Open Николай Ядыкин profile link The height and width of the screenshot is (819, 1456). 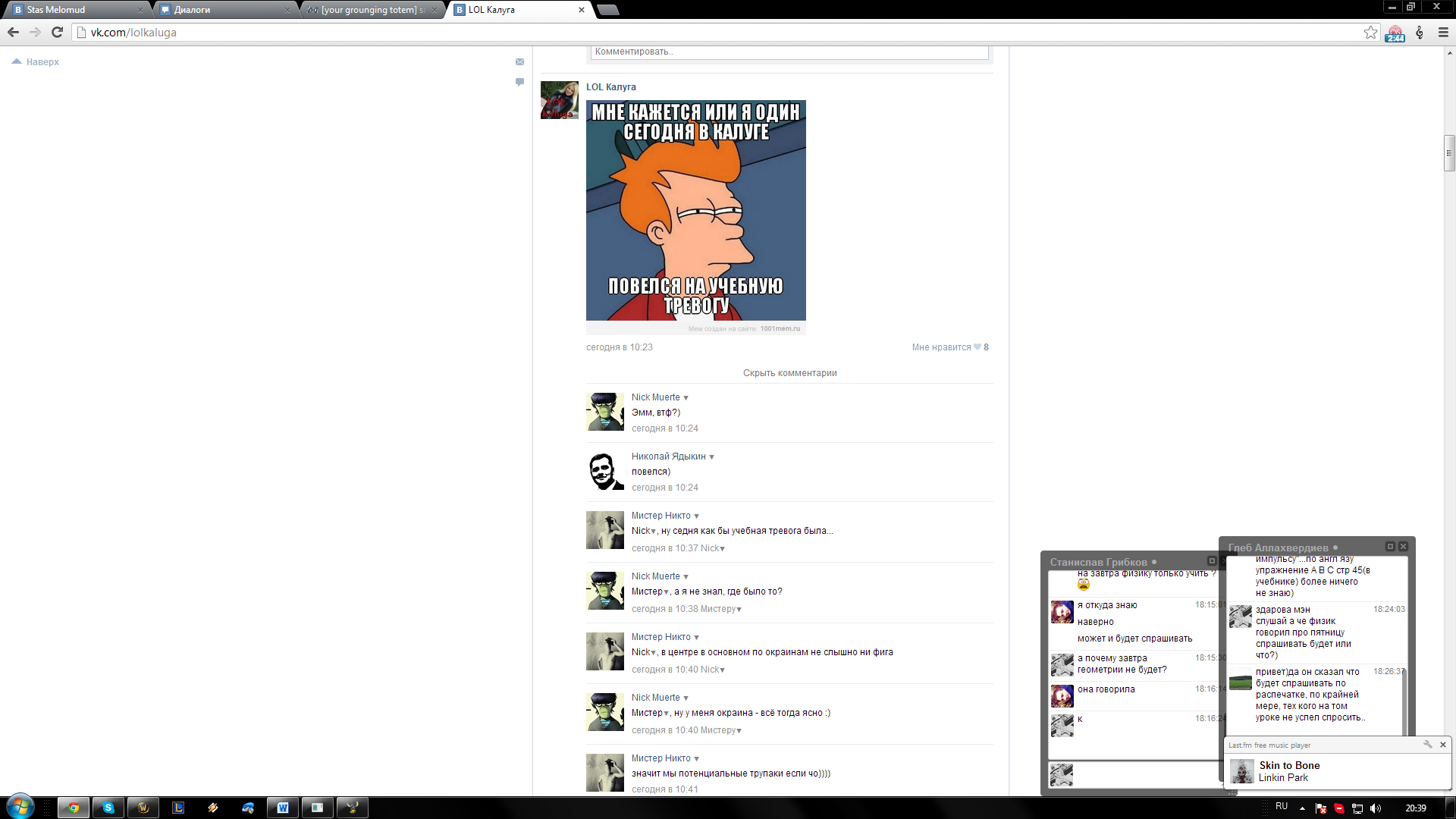click(668, 457)
